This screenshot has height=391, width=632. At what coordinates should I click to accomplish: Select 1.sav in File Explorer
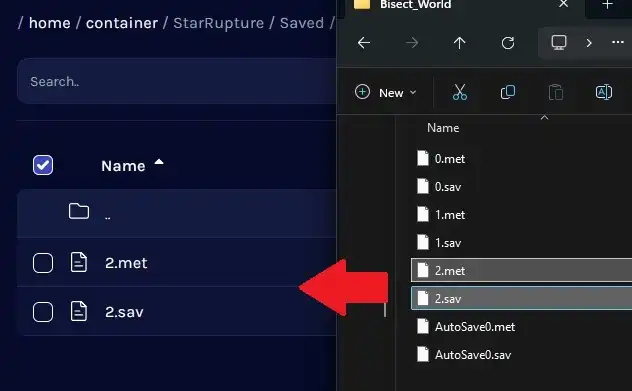448,243
